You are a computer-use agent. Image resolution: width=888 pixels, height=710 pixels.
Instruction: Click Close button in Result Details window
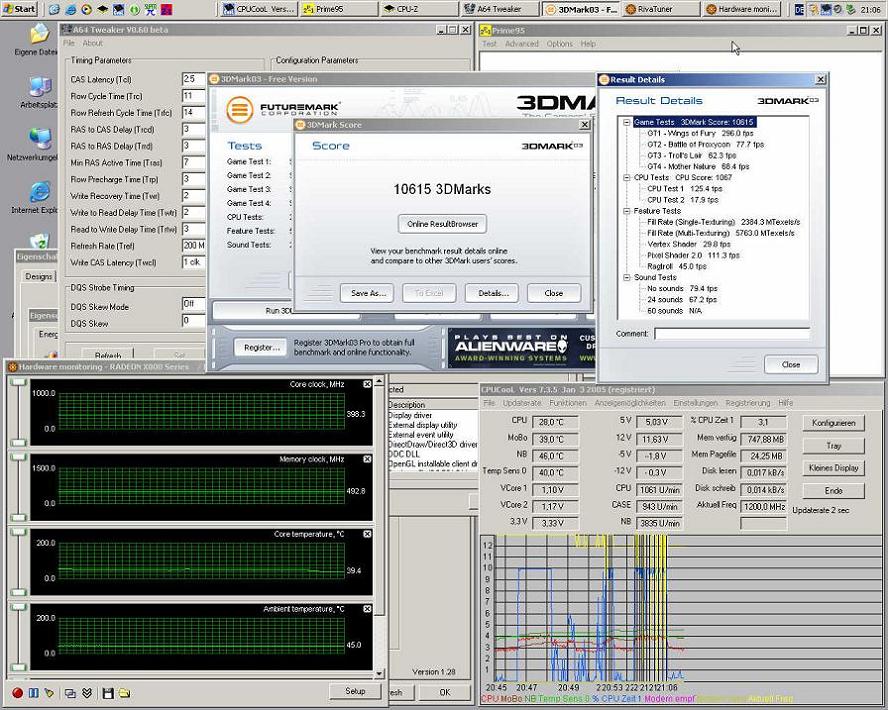pos(791,365)
